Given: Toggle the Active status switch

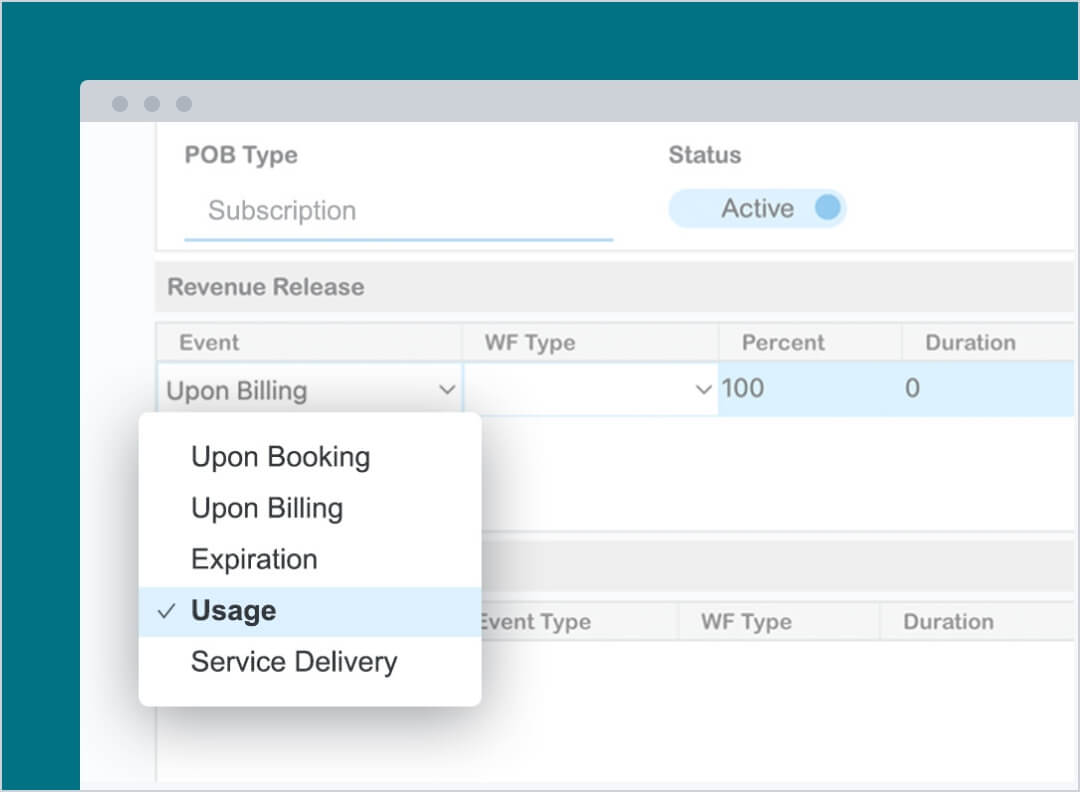Looking at the screenshot, I should tap(757, 208).
